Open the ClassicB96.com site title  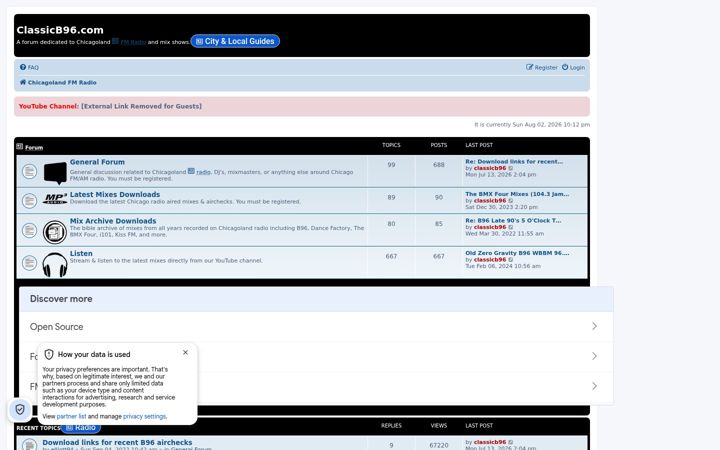pyautogui.click(x=60, y=30)
